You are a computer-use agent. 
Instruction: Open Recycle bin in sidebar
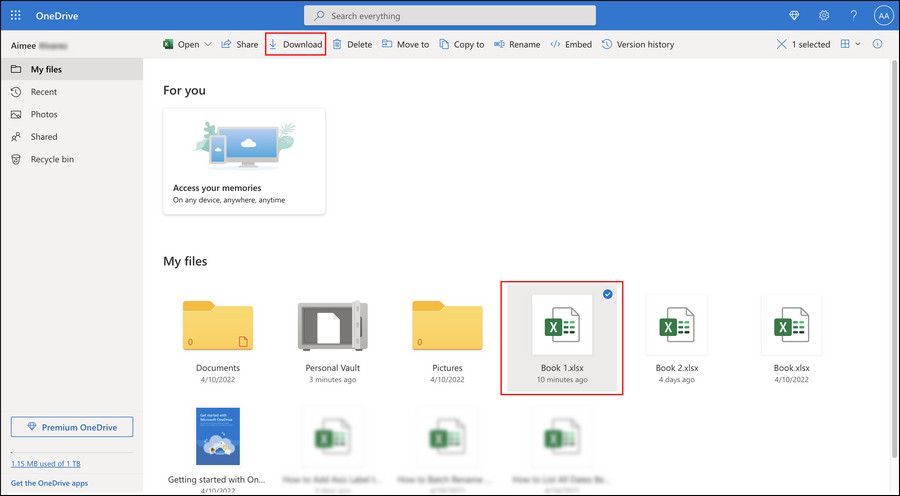coord(72,159)
